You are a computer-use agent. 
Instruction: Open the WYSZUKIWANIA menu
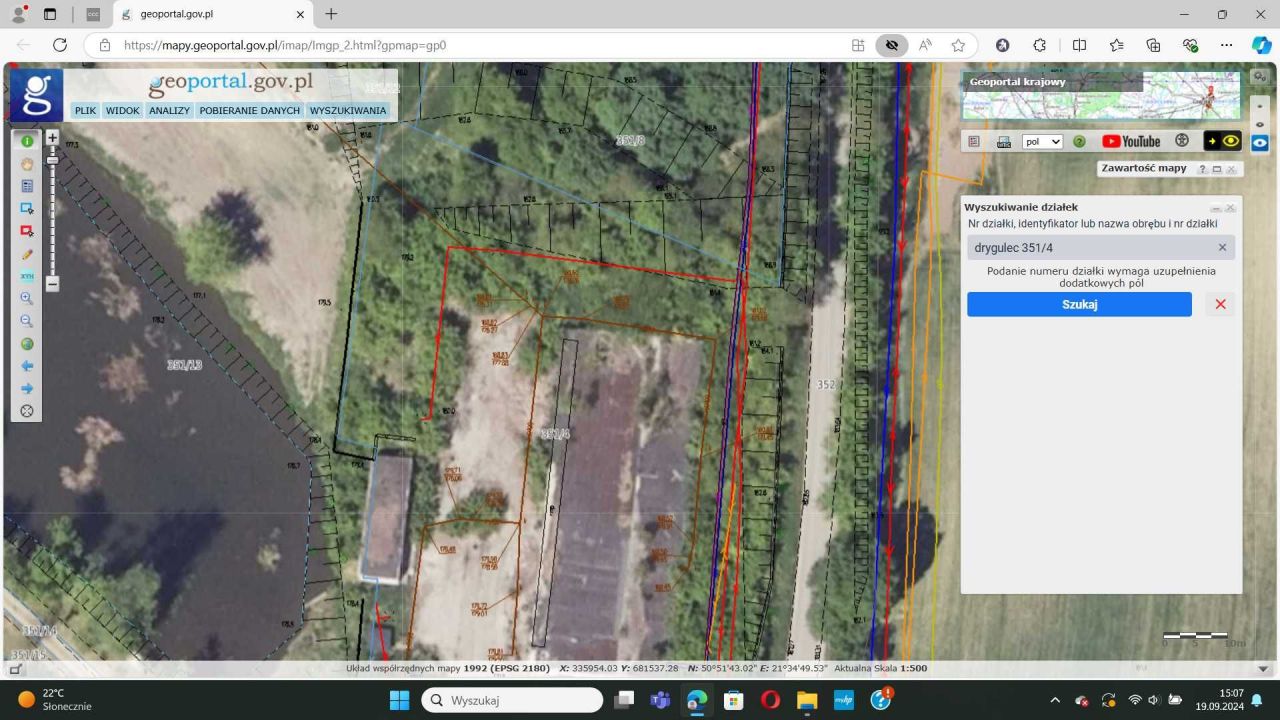tap(348, 111)
